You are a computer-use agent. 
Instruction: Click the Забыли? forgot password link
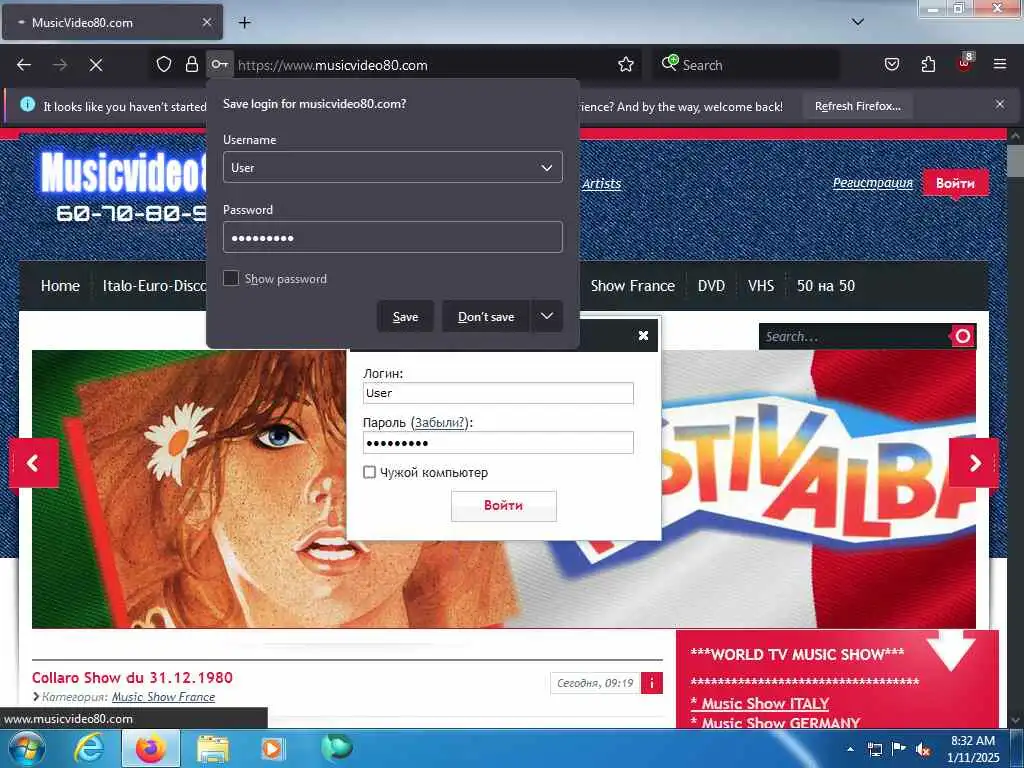pos(440,423)
